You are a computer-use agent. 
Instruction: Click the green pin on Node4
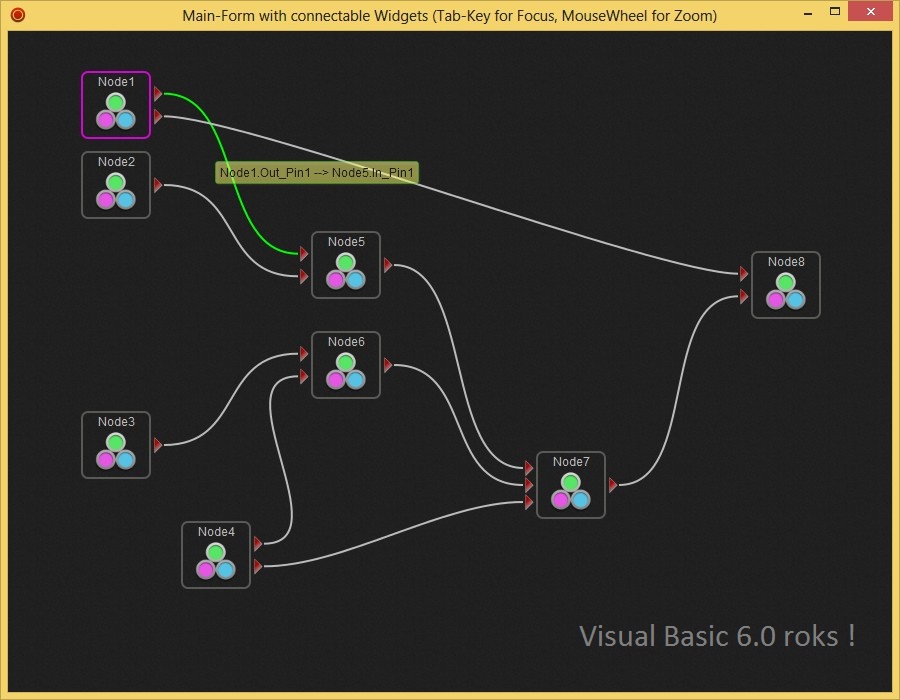click(216, 551)
